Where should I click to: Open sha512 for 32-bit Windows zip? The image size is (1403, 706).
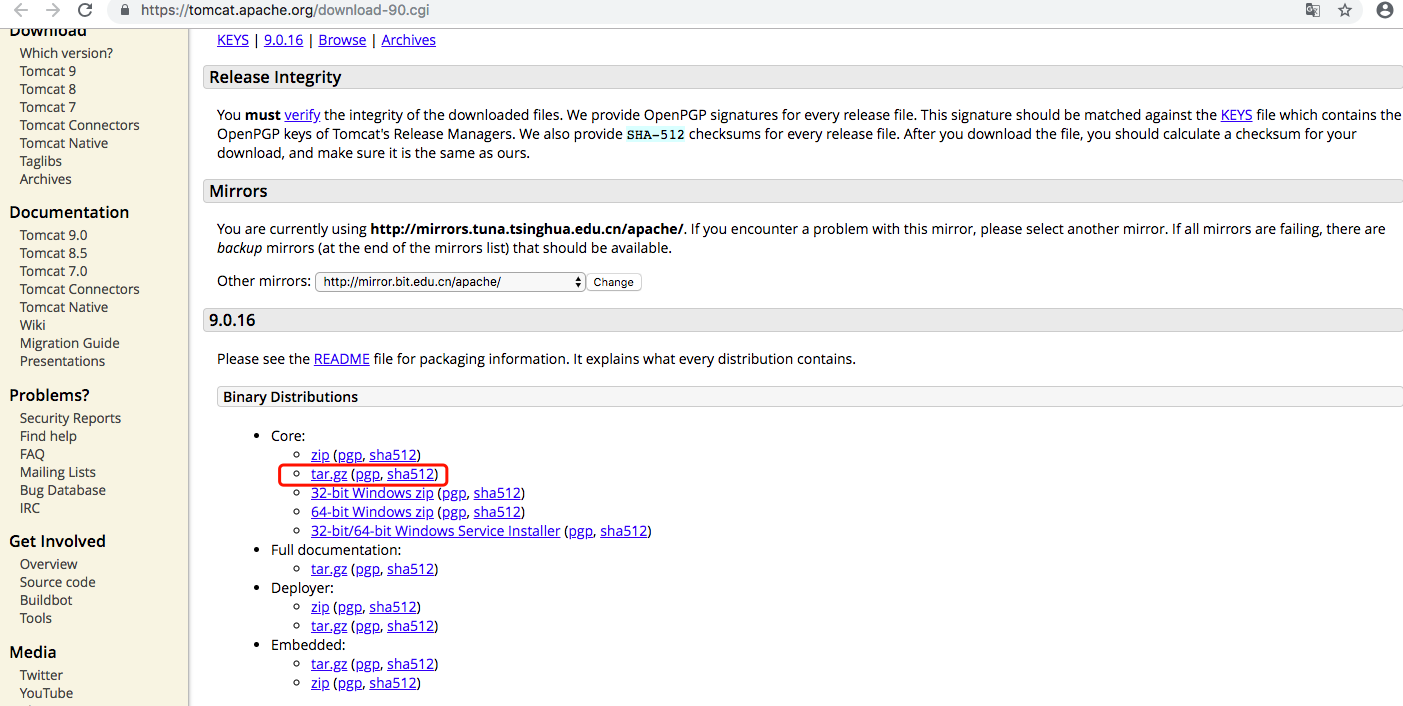point(497,493)
